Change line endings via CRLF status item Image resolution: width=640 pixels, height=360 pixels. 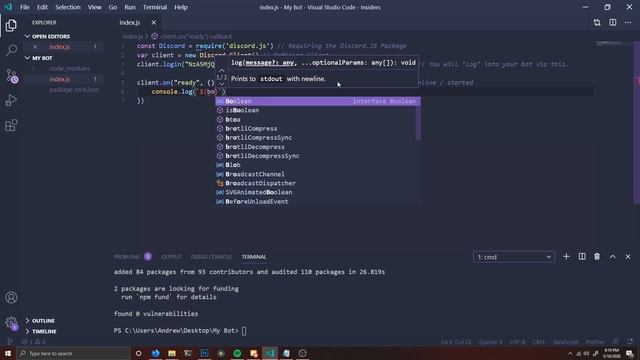539,342
